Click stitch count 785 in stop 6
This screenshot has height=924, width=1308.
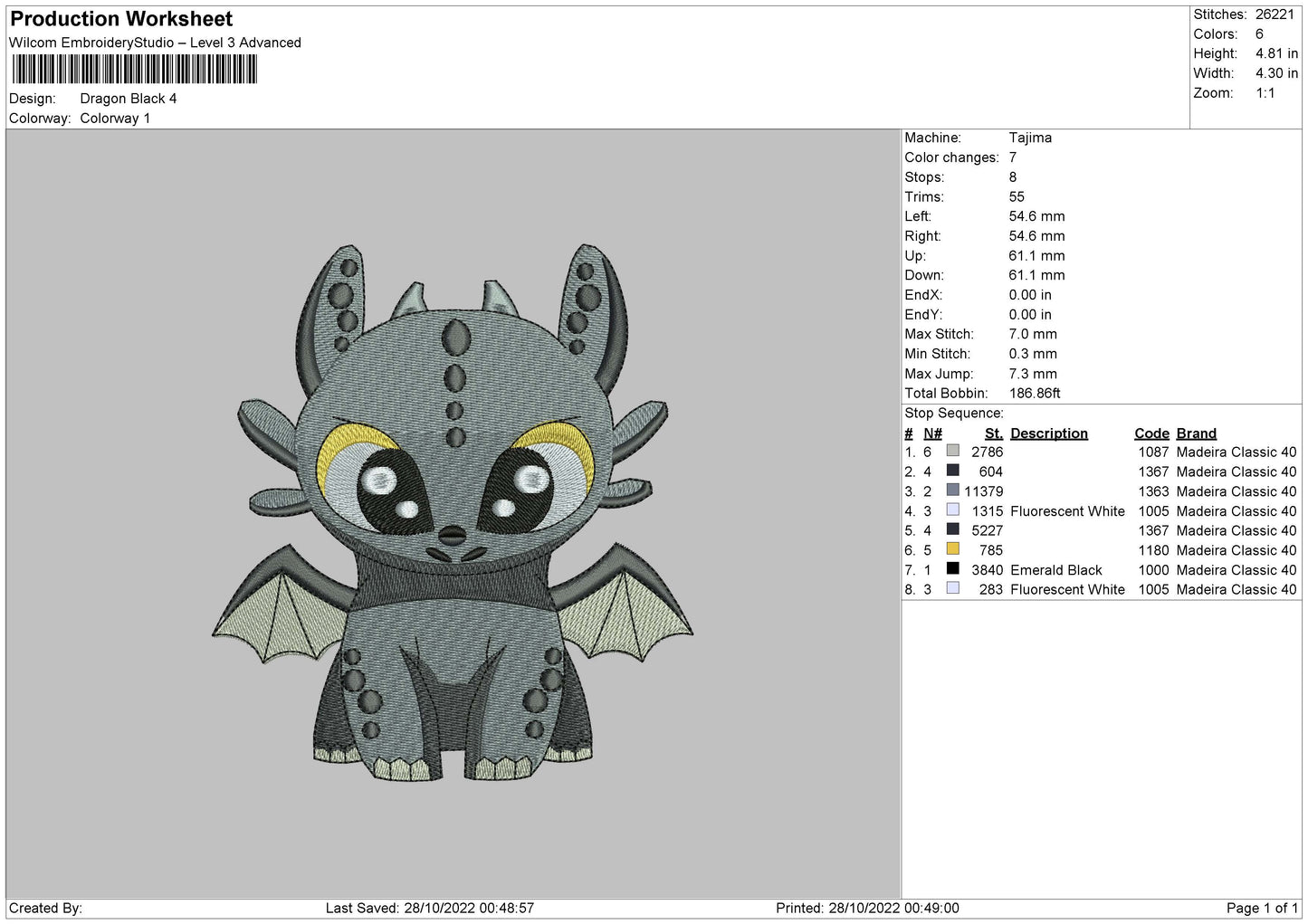pos(991,550)
